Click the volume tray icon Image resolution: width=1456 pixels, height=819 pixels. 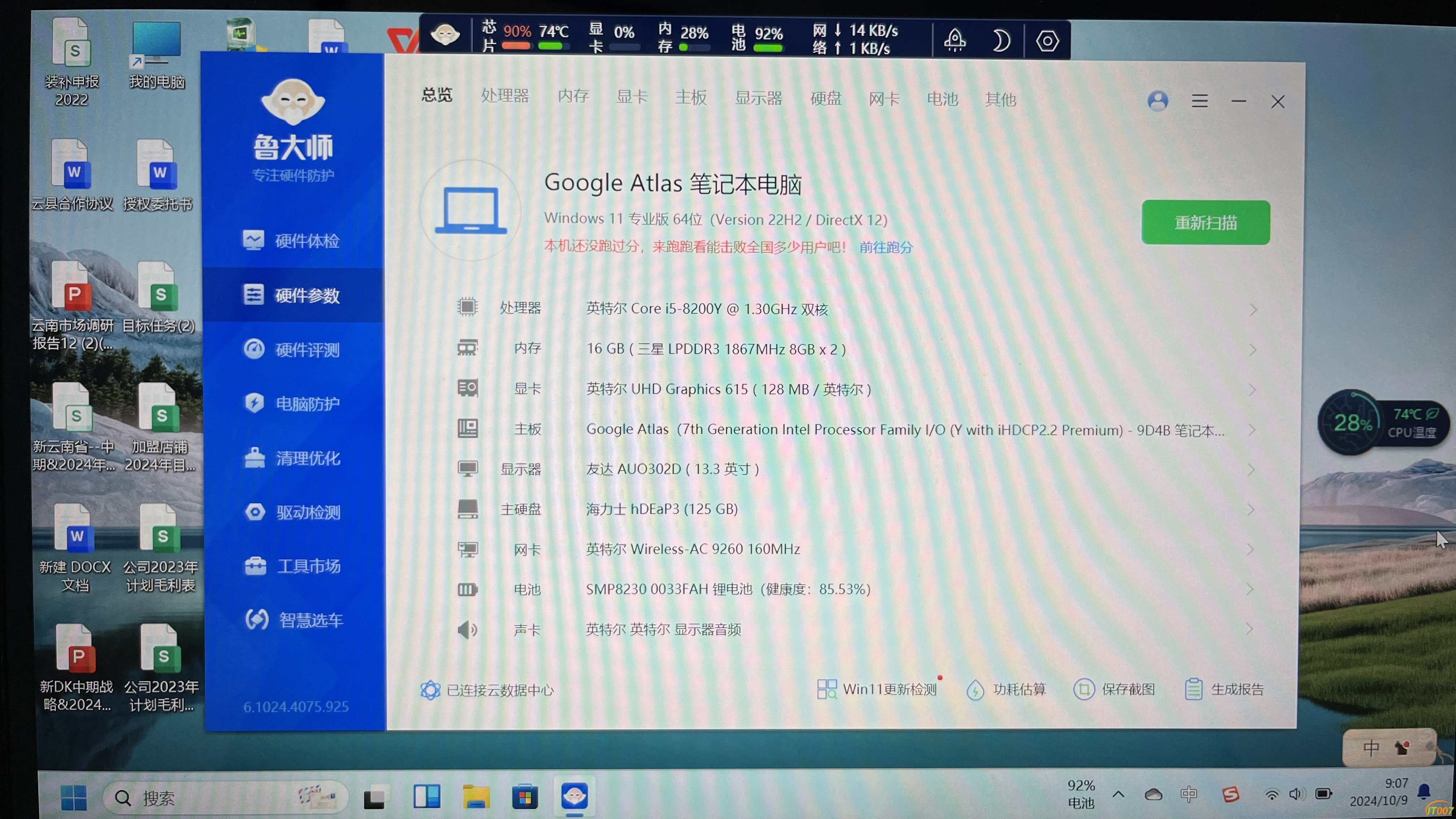(1296, 794)
